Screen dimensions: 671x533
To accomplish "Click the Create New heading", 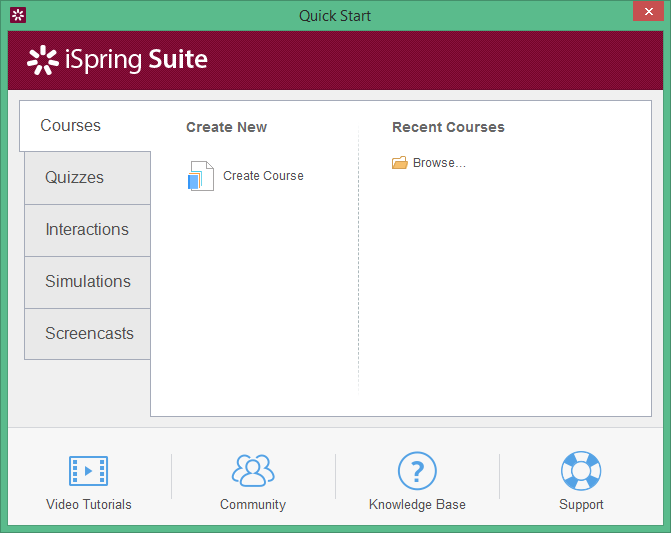I will 226,127.
